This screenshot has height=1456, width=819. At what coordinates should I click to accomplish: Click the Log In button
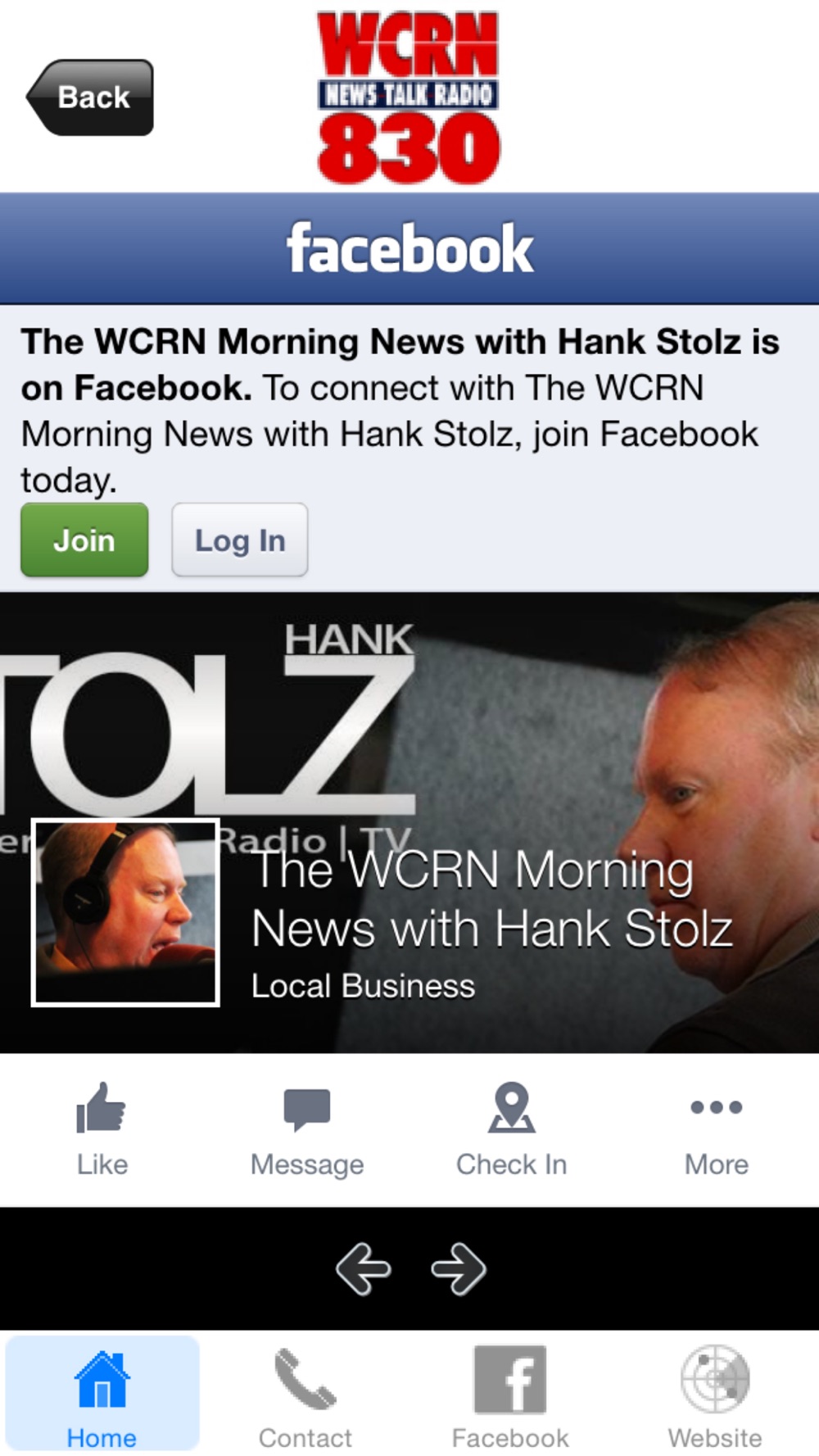pyautogui.click(x=240, y=540)
